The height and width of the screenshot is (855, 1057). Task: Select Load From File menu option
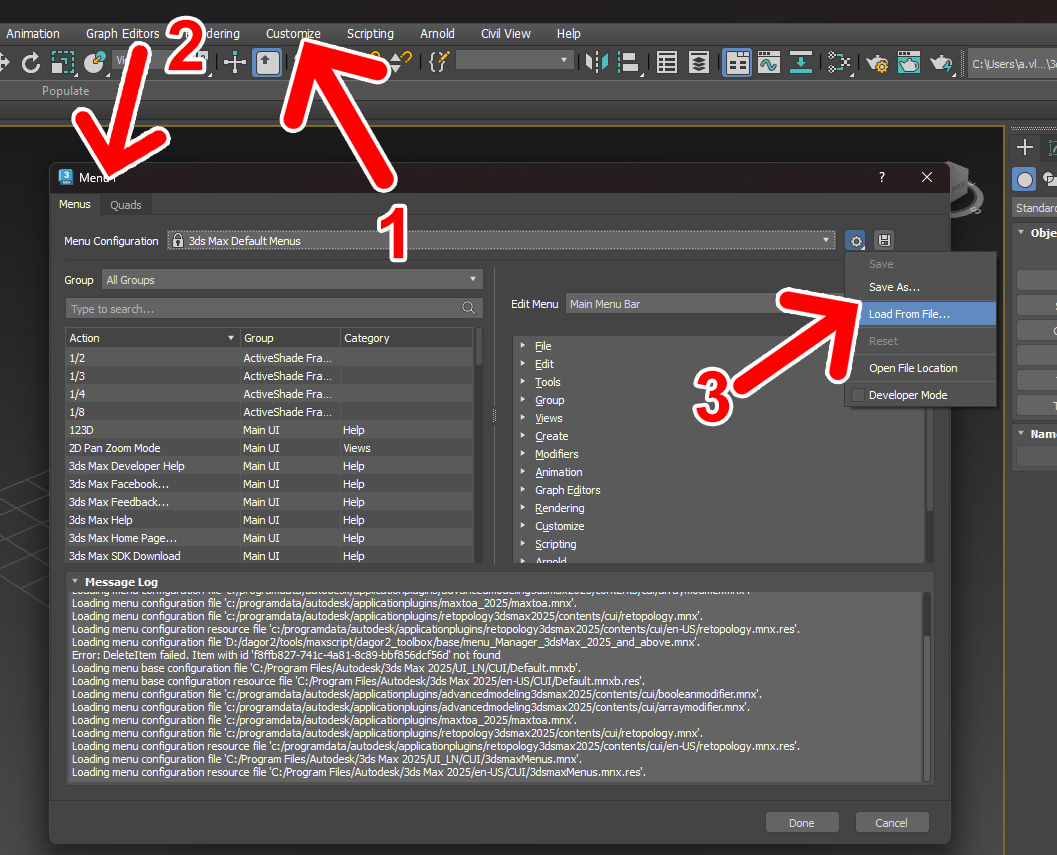click(909, 314)
